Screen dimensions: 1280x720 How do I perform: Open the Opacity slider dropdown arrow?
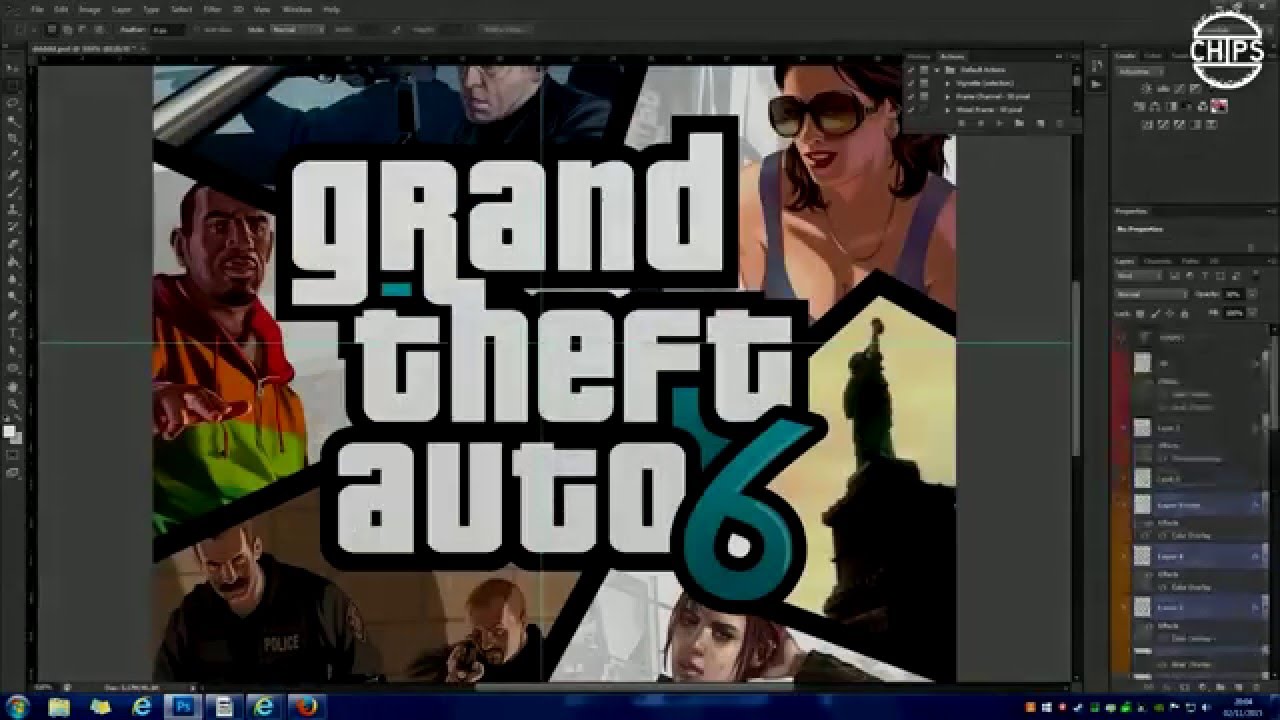tap(1252, 294)
